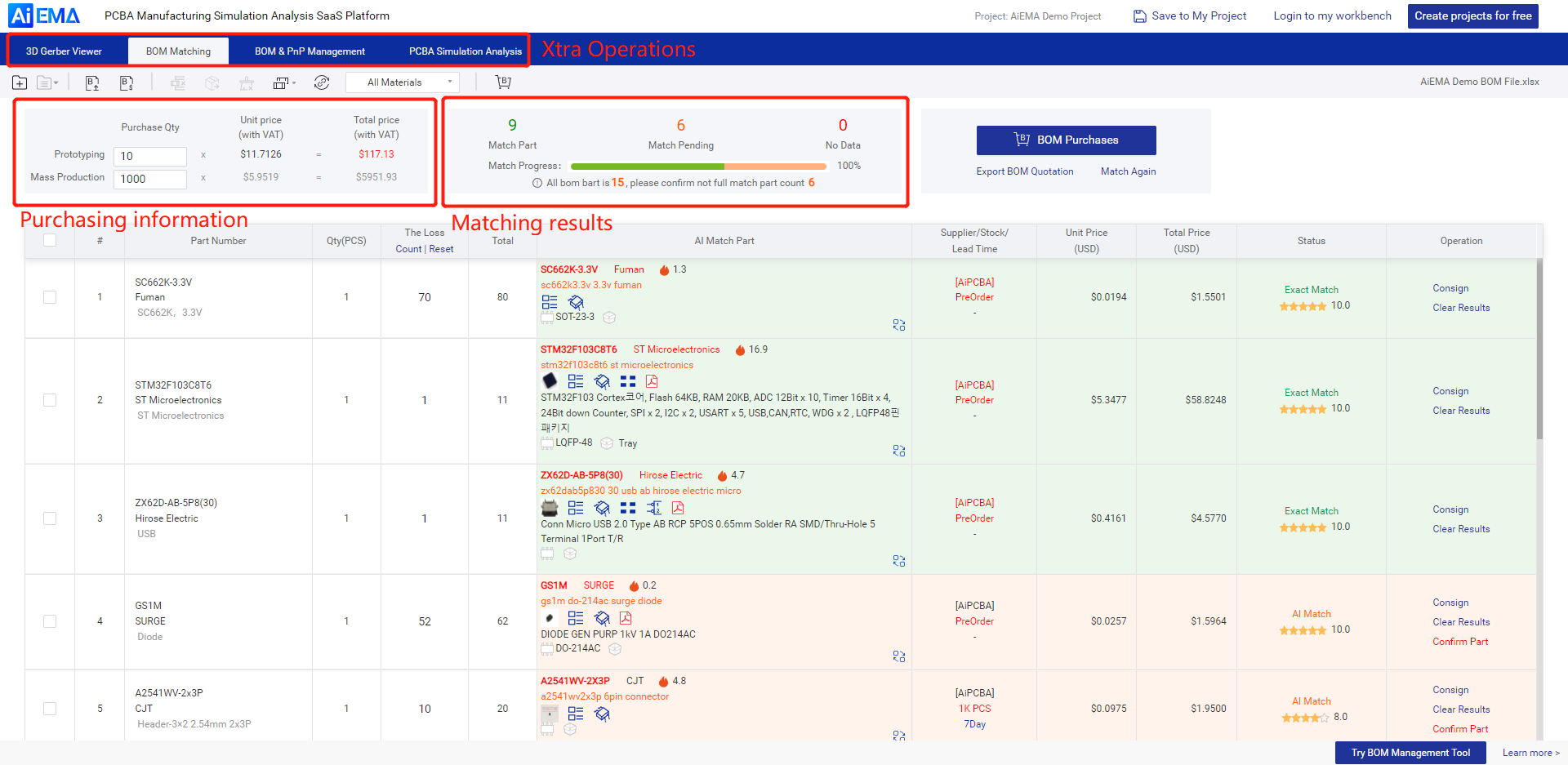1568x765 pixels.
Task: Click the BOM upload icon in toolbar
Action: tap(92, 82)
